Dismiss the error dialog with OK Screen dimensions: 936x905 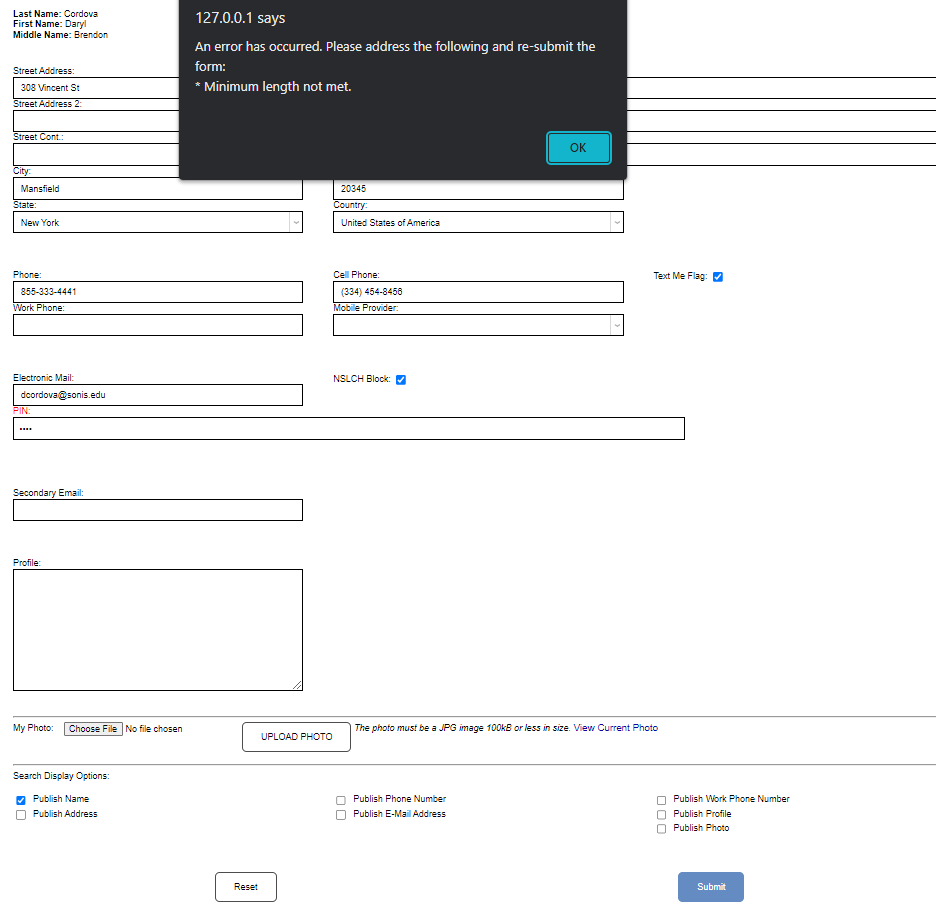[578, 146]
